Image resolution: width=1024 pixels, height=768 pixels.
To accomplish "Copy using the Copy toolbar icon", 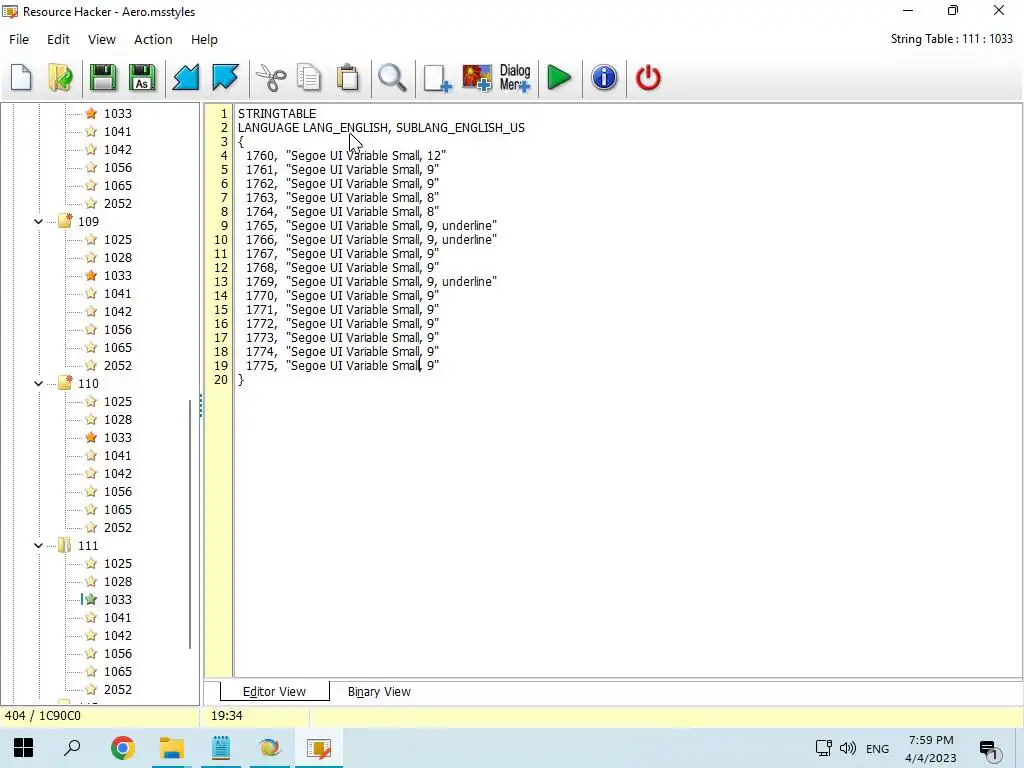I will click(x=309, y=78).
